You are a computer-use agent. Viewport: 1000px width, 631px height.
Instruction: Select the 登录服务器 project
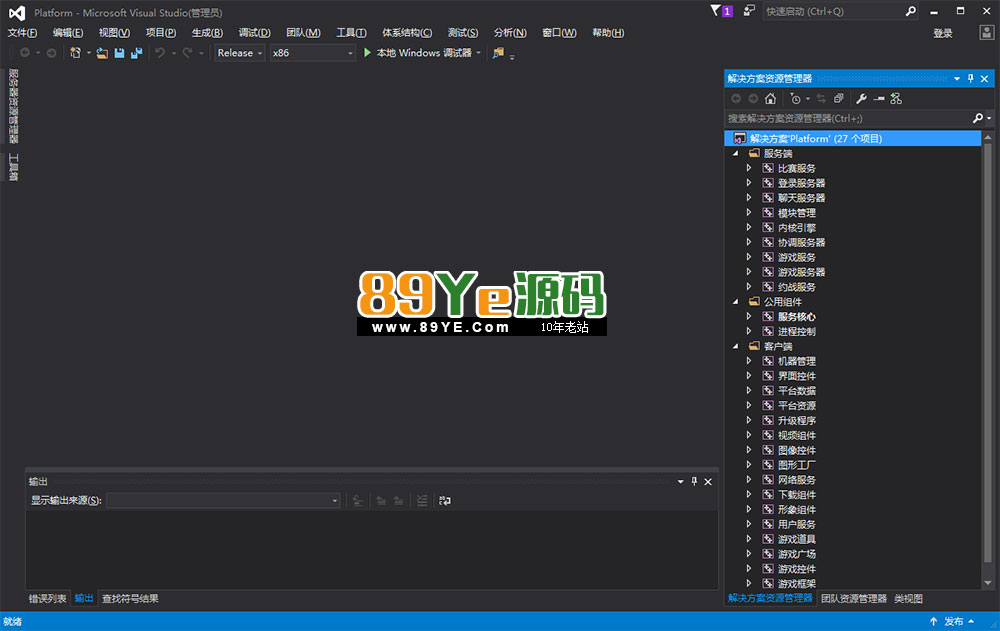[801, 183]
